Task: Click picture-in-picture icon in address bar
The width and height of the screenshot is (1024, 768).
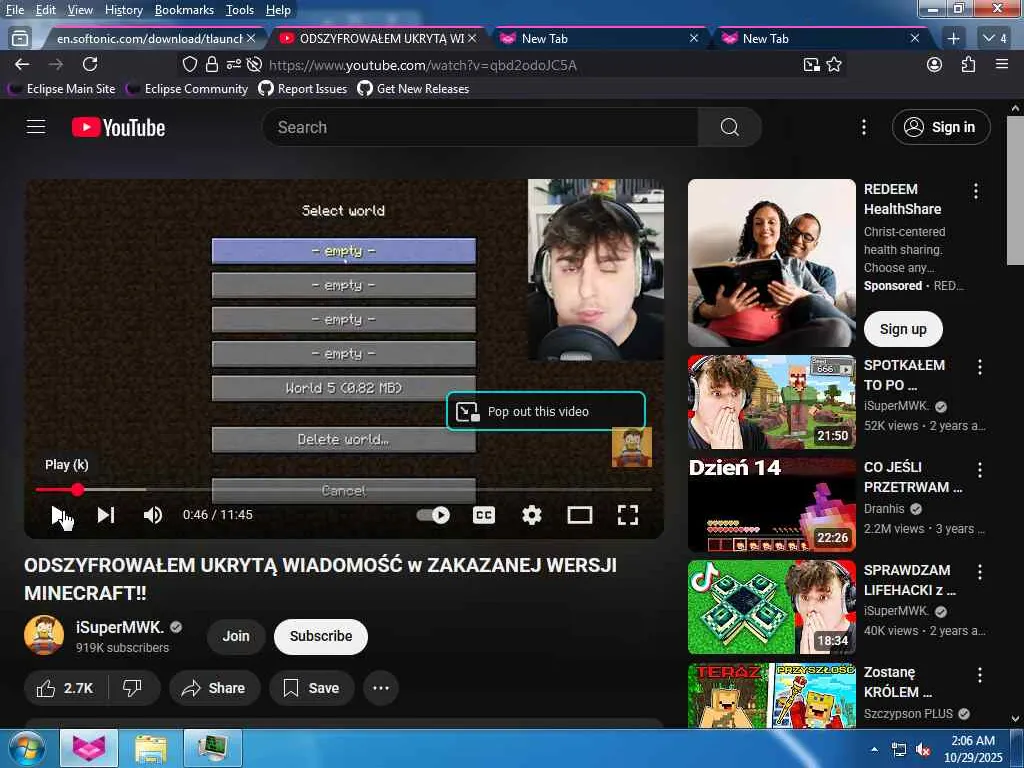Action: (812, 64)
